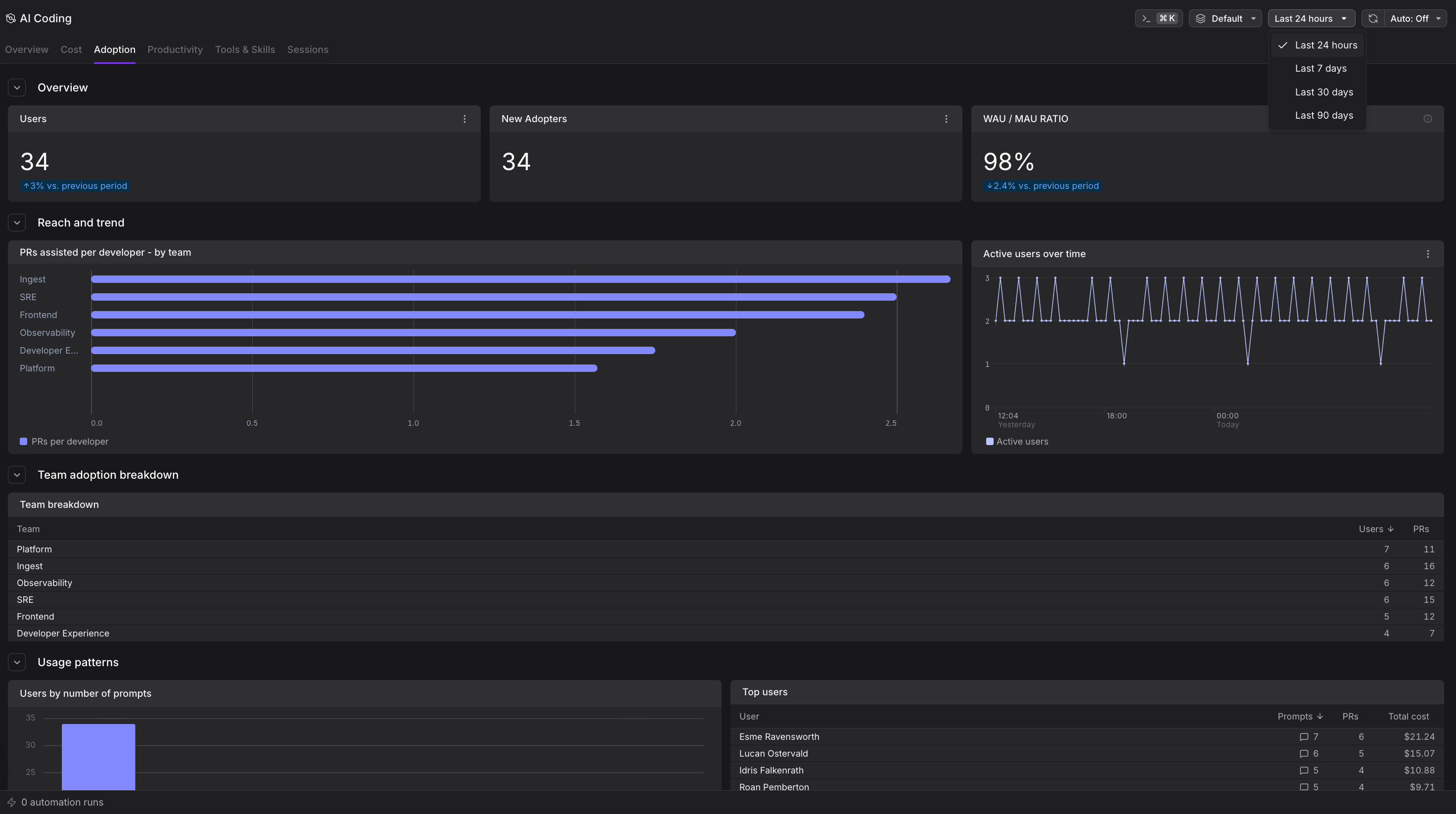Choose Last 30 days time range
The image size is (1456, 814).
pyautogui.click(x=1318, y=92)
